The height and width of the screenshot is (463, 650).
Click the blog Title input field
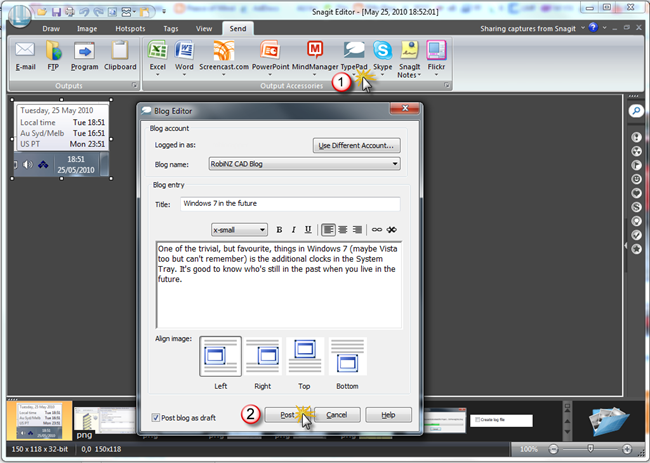tap(289, 204)
